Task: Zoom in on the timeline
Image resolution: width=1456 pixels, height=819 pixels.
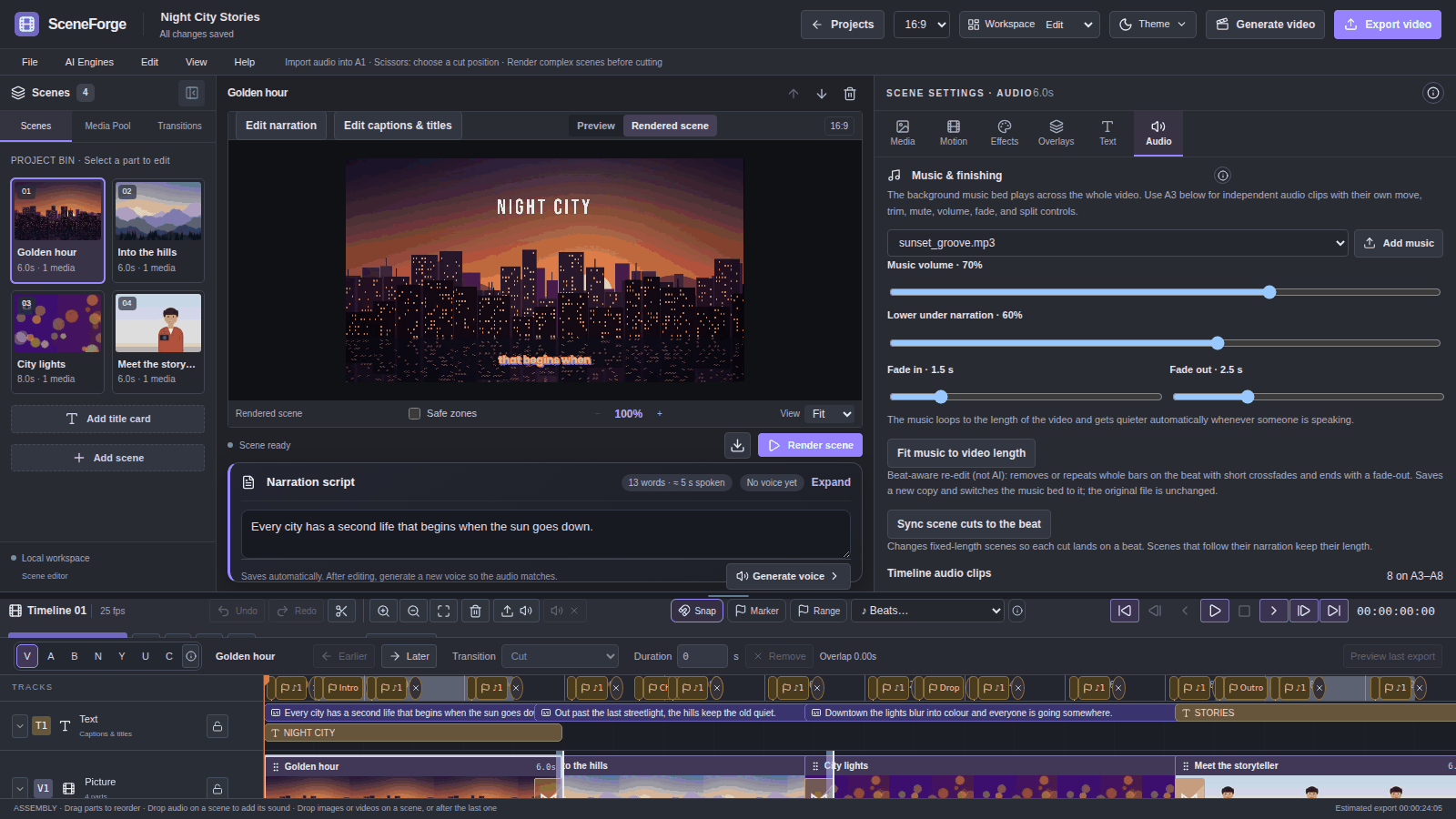Action: click(383, 611)
